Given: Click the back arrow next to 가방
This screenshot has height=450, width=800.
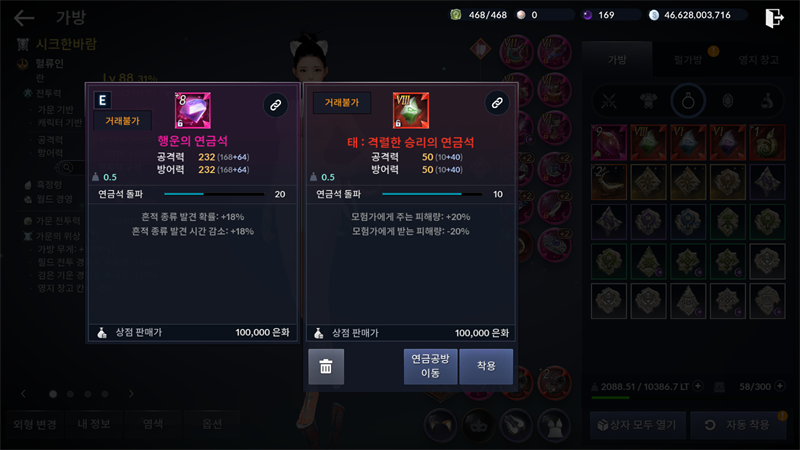Looking at the screenshot, I should pyautogui.click(x=23, y=18).
